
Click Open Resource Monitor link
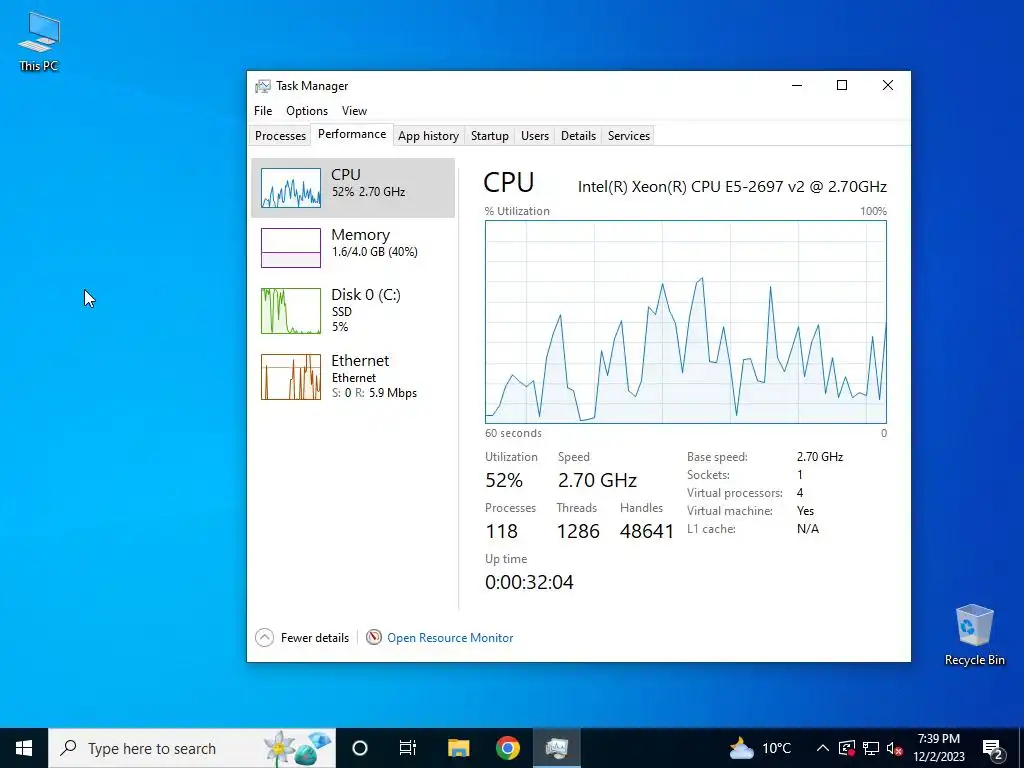tap(450, 637)
